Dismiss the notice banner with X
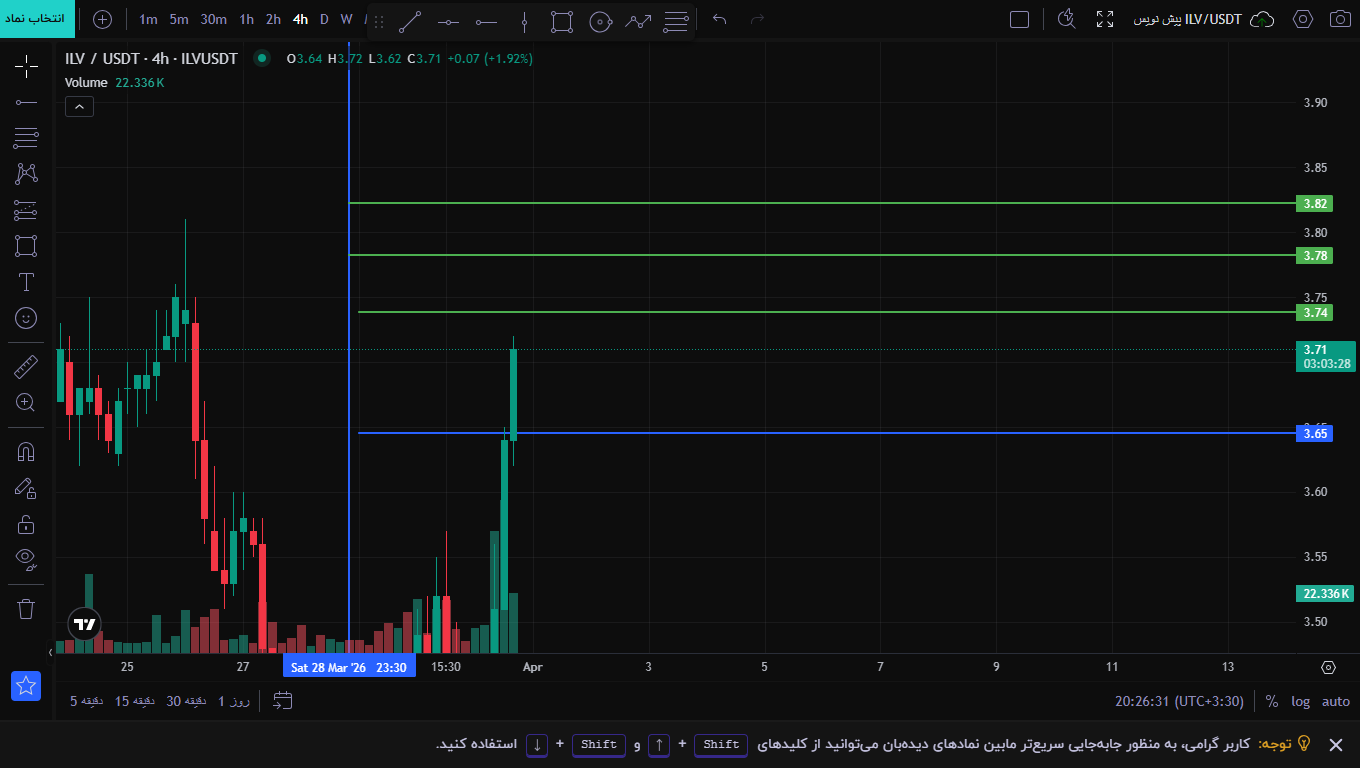The height and width of the screenshot is (768, 1360). [x=1335, y=744]
